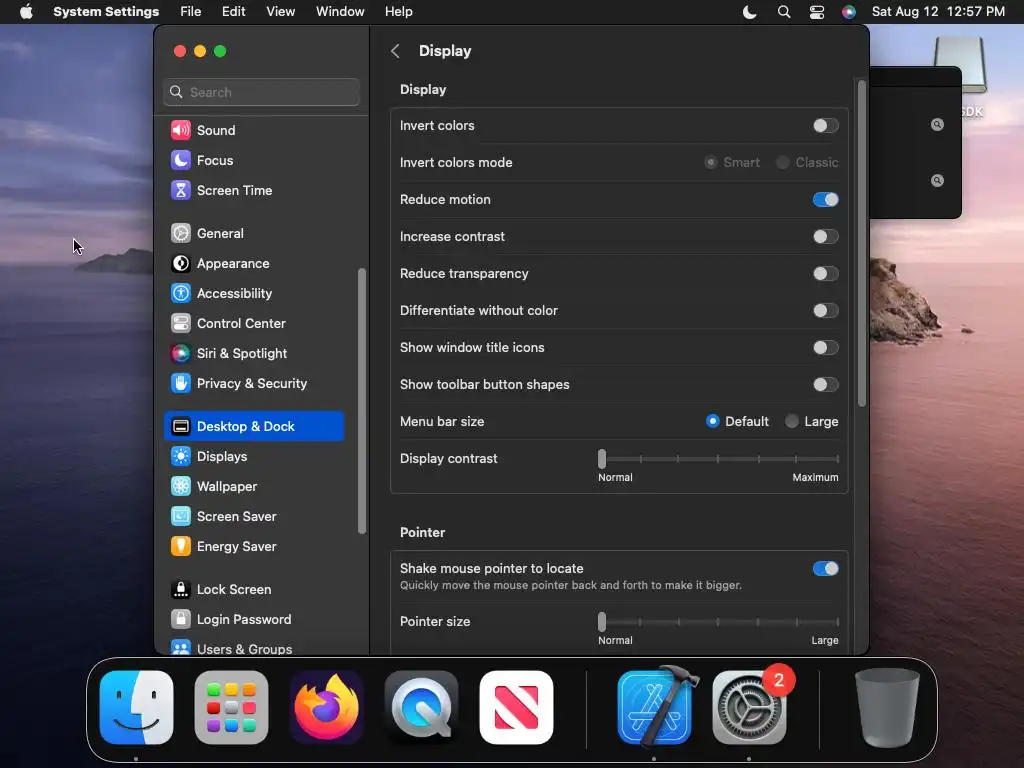This screenshot has width=1024, height=768.
Task: Toggle Invert colors switch
Action: point(825,125)
